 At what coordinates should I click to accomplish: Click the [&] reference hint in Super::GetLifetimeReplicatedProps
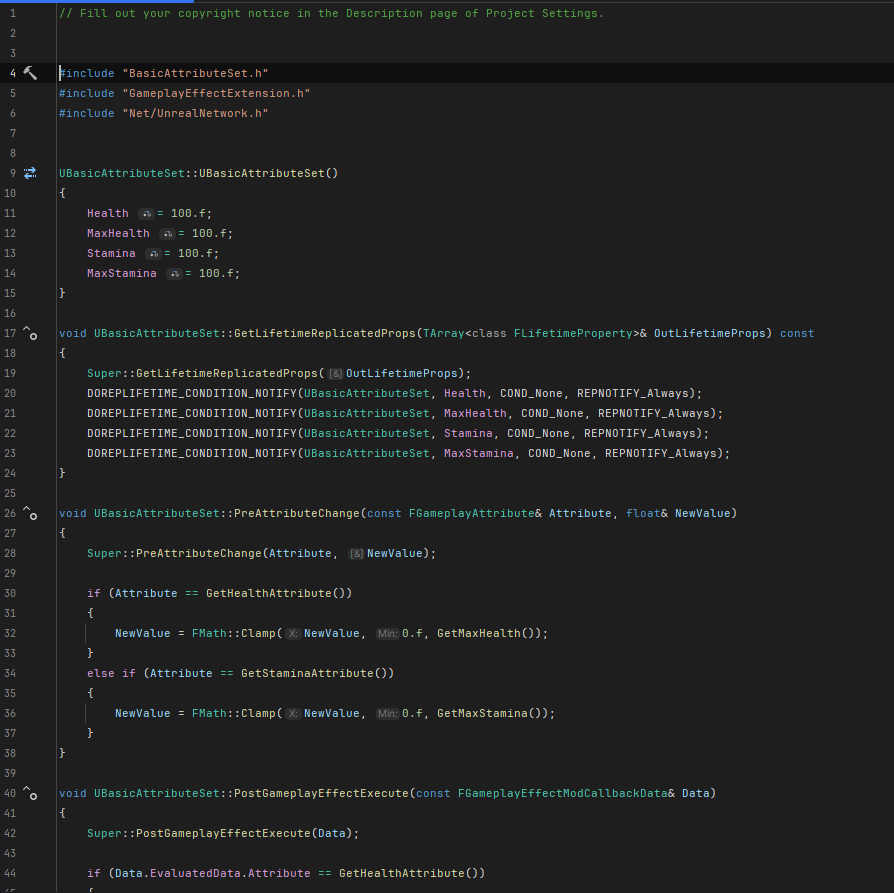(x=336, y=373)
